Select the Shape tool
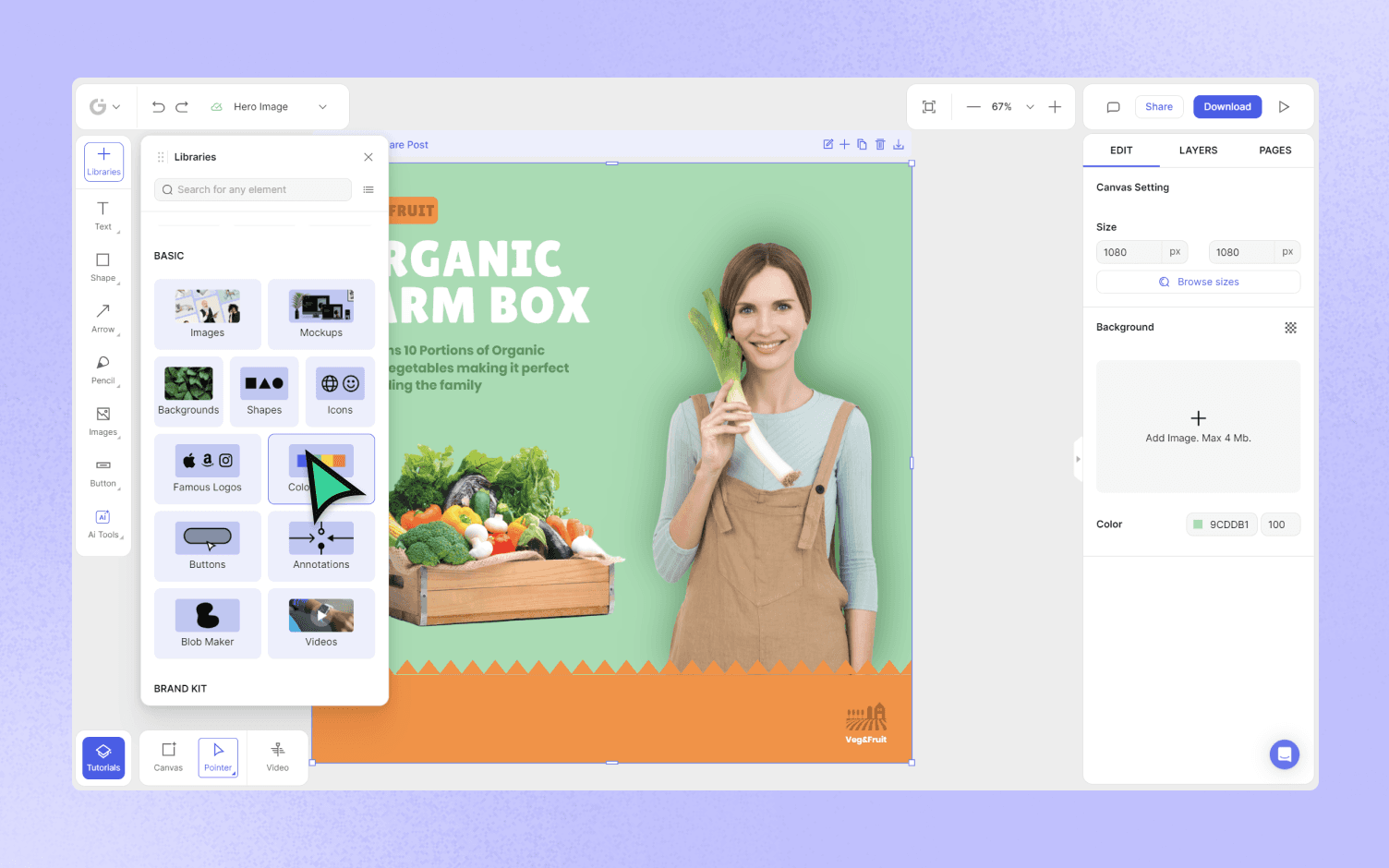This screenshot has width=1389, height=868. [103, 267]
